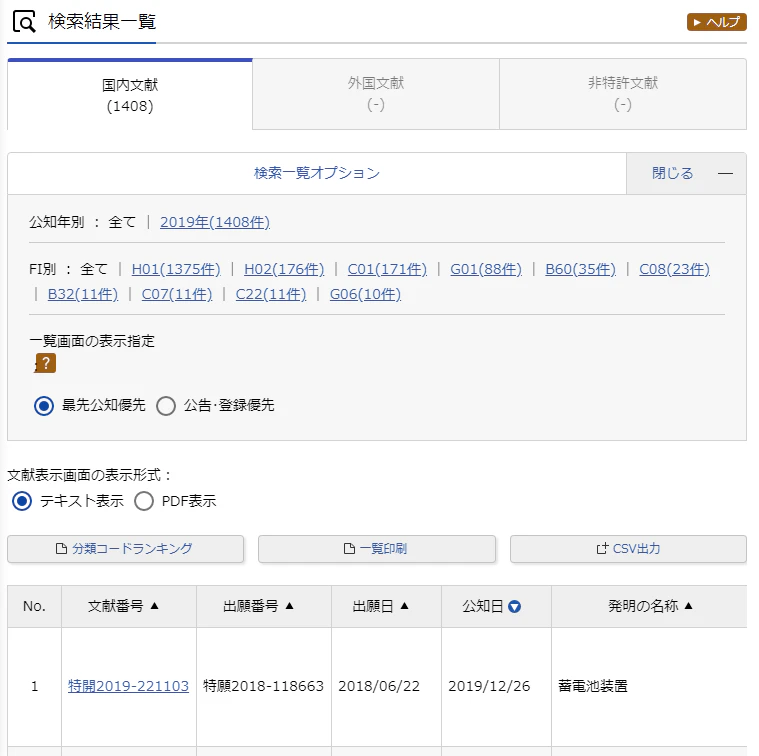Open 分類コードランキング button
This screenshot has height=756, width=759.
(x=125, y=549)
